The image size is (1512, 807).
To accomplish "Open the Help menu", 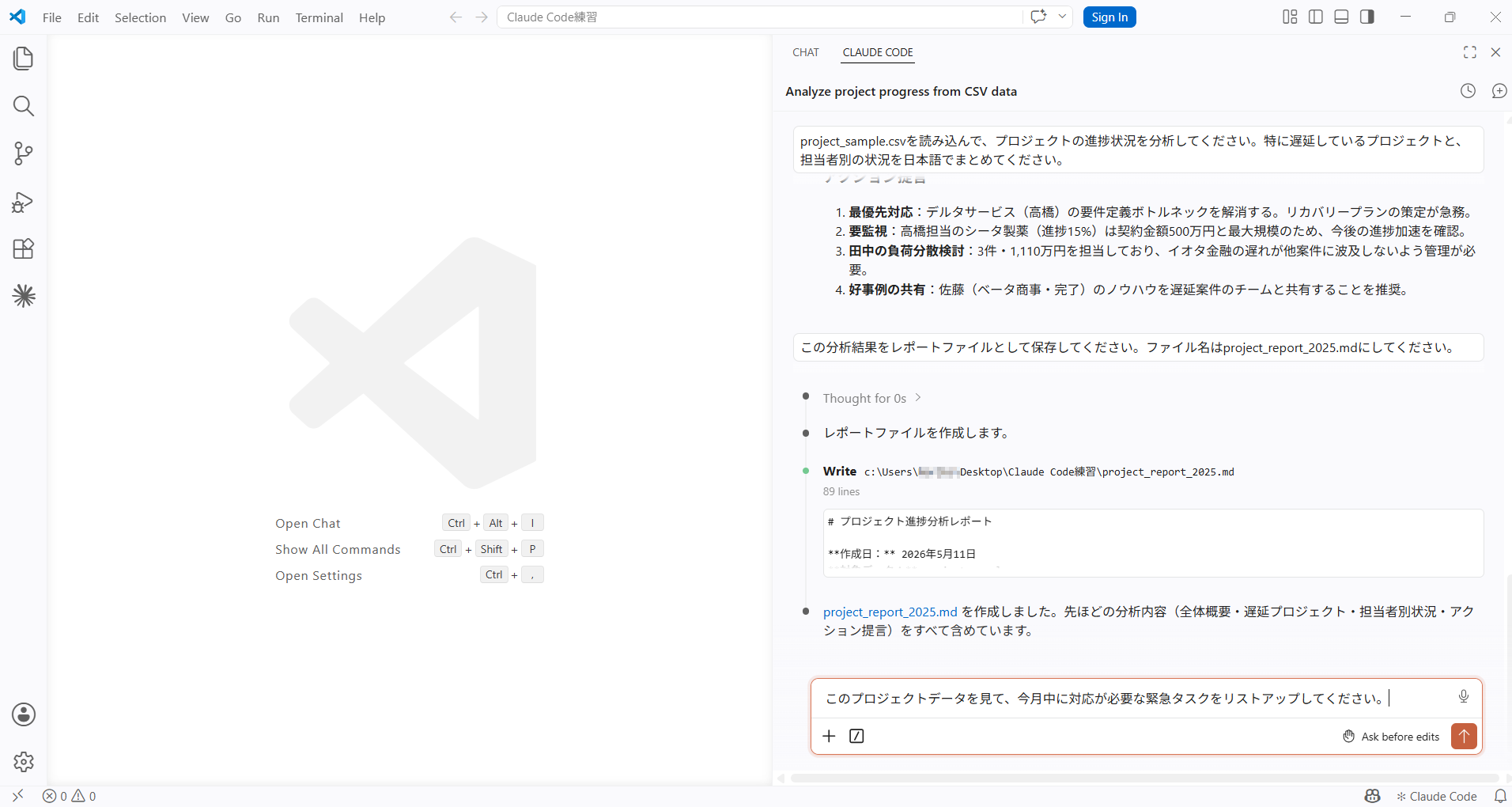I will point(372,17).
